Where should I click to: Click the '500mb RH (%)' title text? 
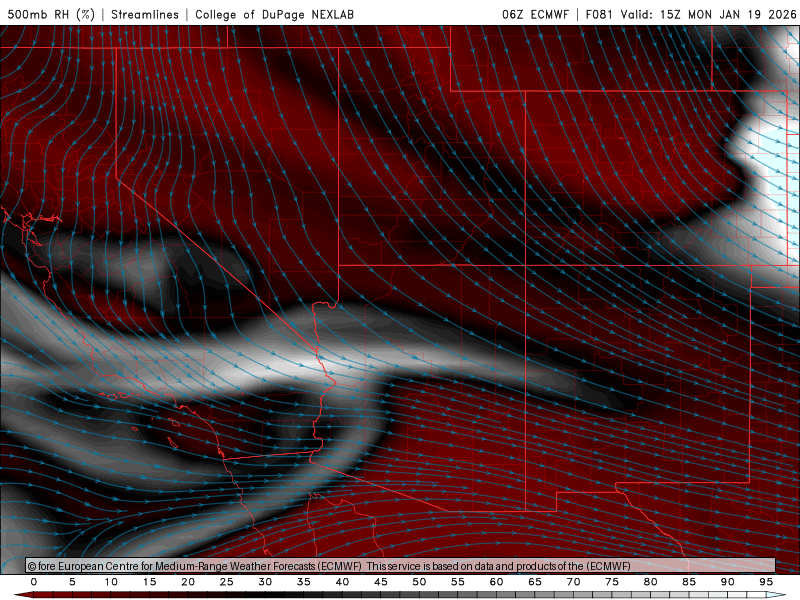click(x=51, y=14)
